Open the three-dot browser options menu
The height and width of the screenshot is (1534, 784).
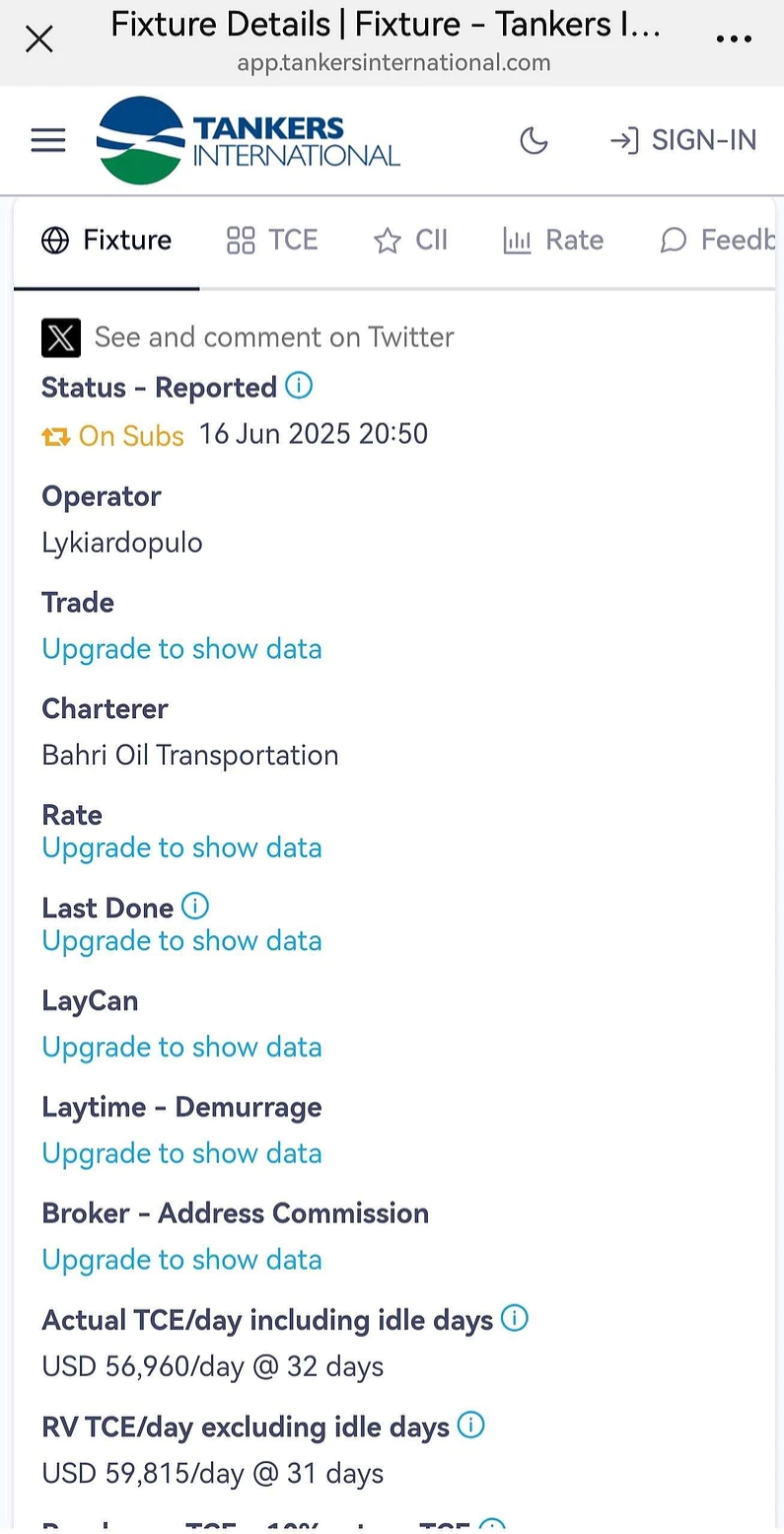tap(734, 39)
